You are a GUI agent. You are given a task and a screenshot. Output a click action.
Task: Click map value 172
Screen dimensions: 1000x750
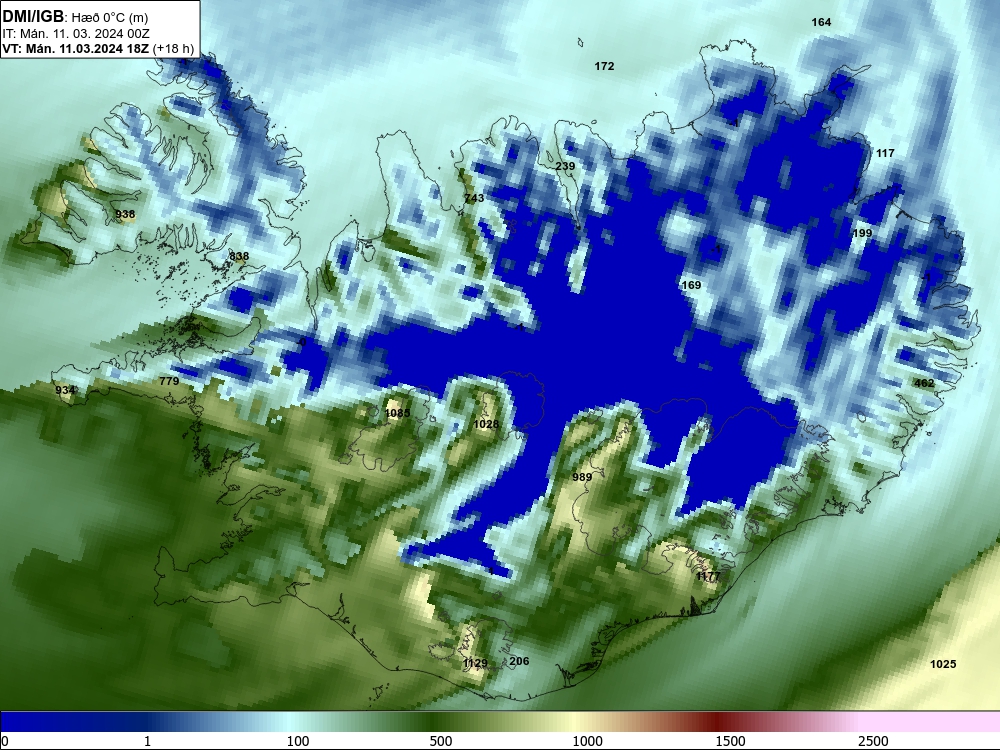(x=604, y=66)
